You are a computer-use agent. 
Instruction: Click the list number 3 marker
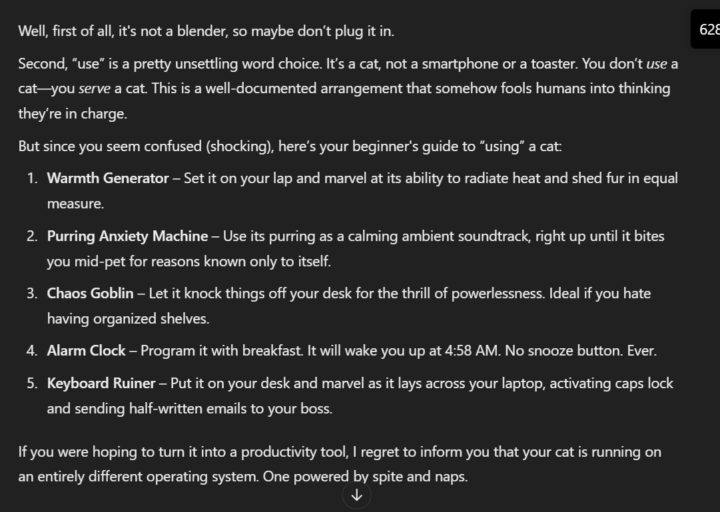pos(32,293)
